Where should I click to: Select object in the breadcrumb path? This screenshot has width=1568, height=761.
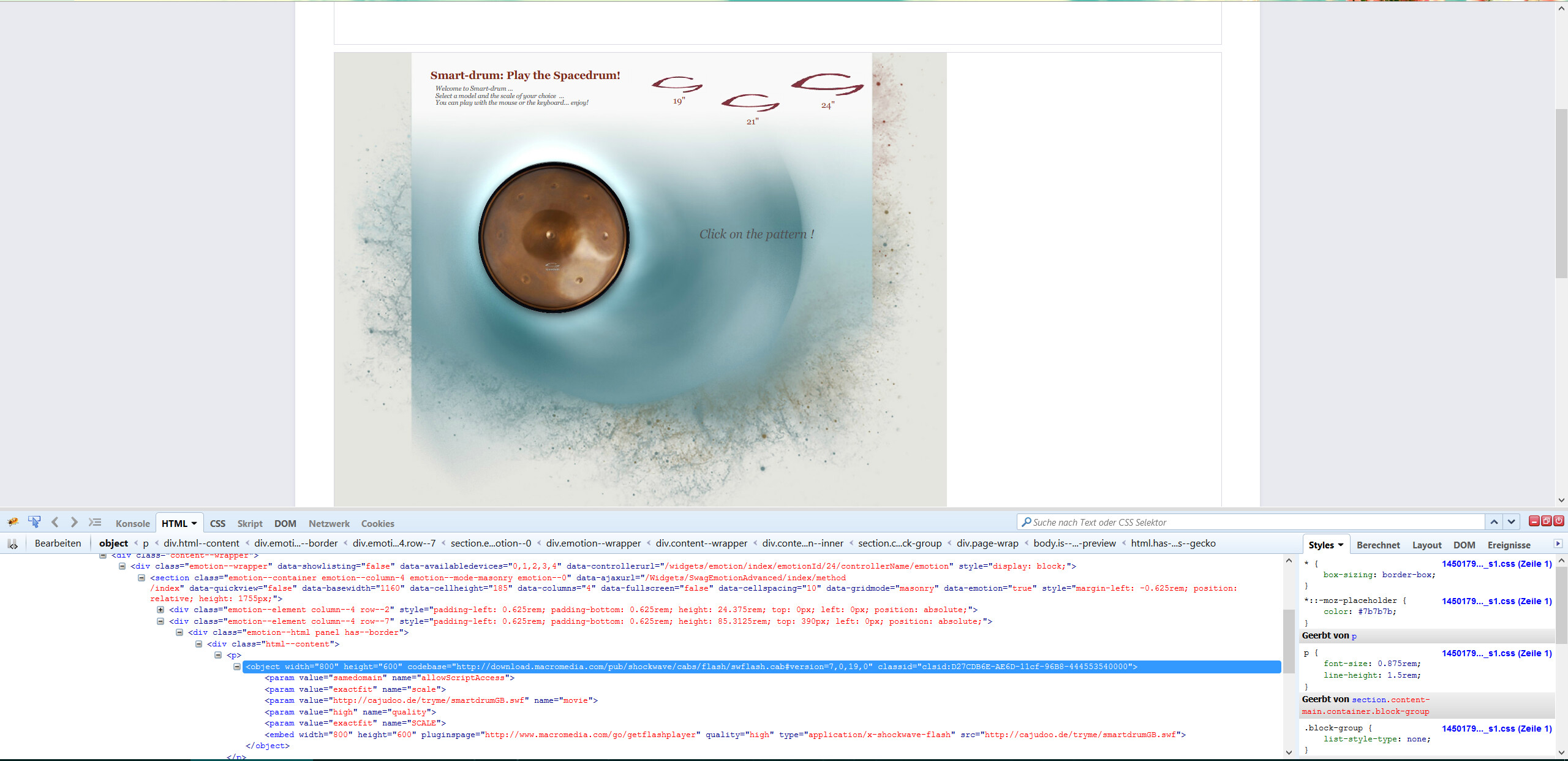click(114, 543)
